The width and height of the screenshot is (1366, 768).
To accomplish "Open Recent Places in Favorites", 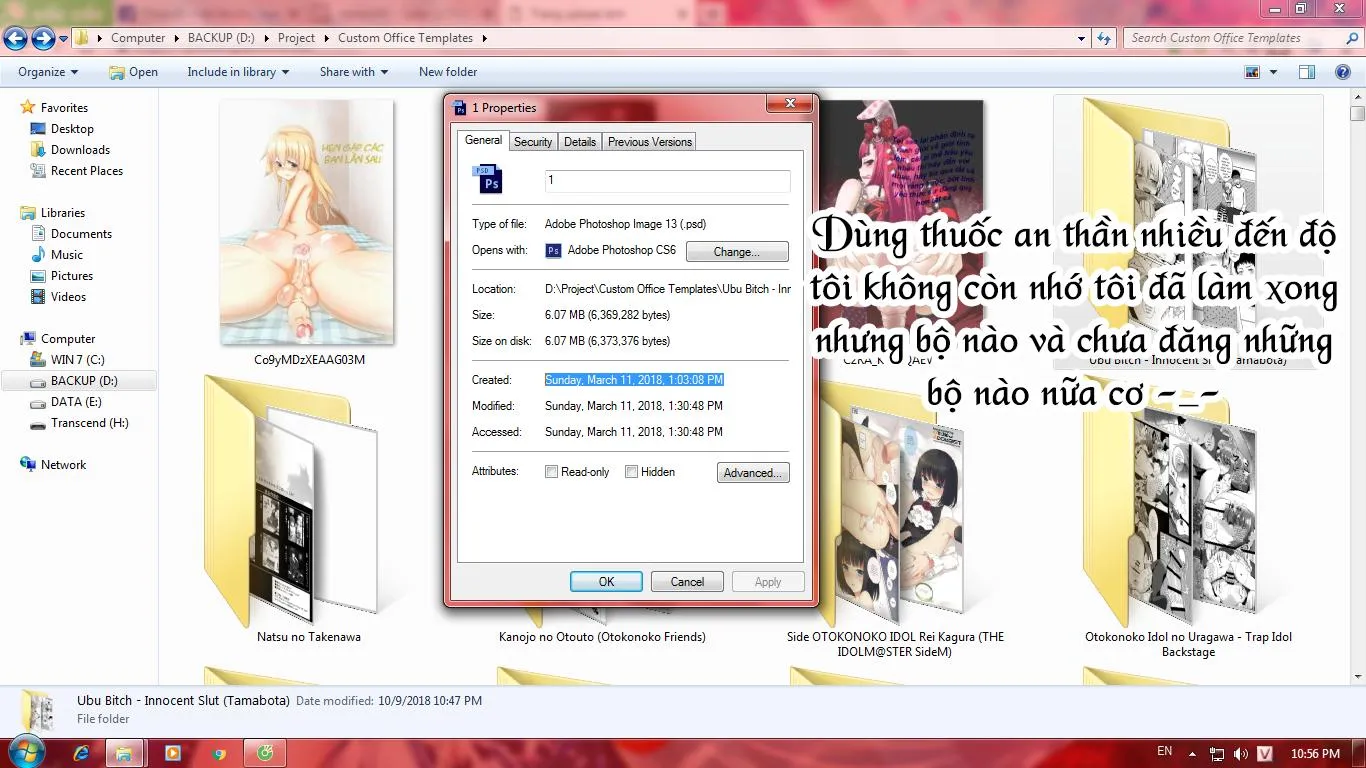I will [87, 171].
